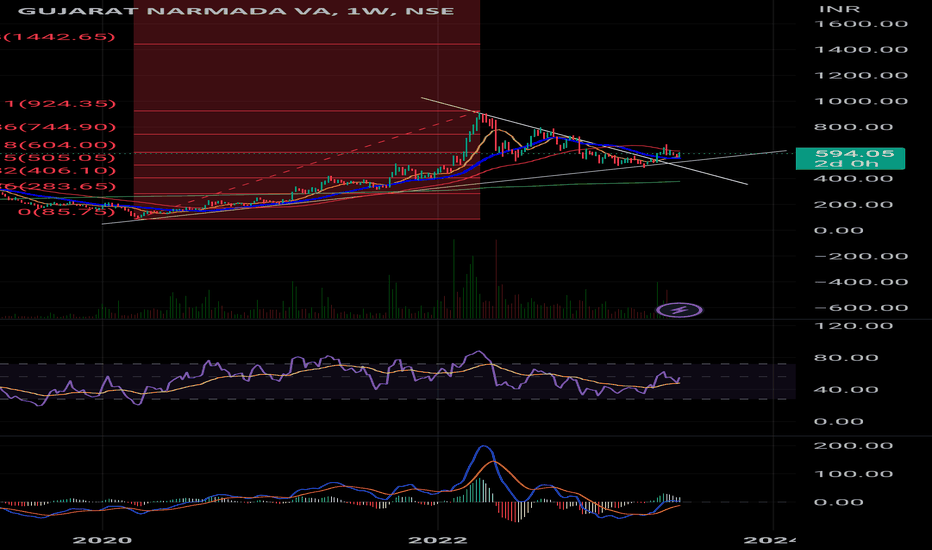Click the 1000.00 price axis value
932x550 pixels.
[x=861, y=101]
